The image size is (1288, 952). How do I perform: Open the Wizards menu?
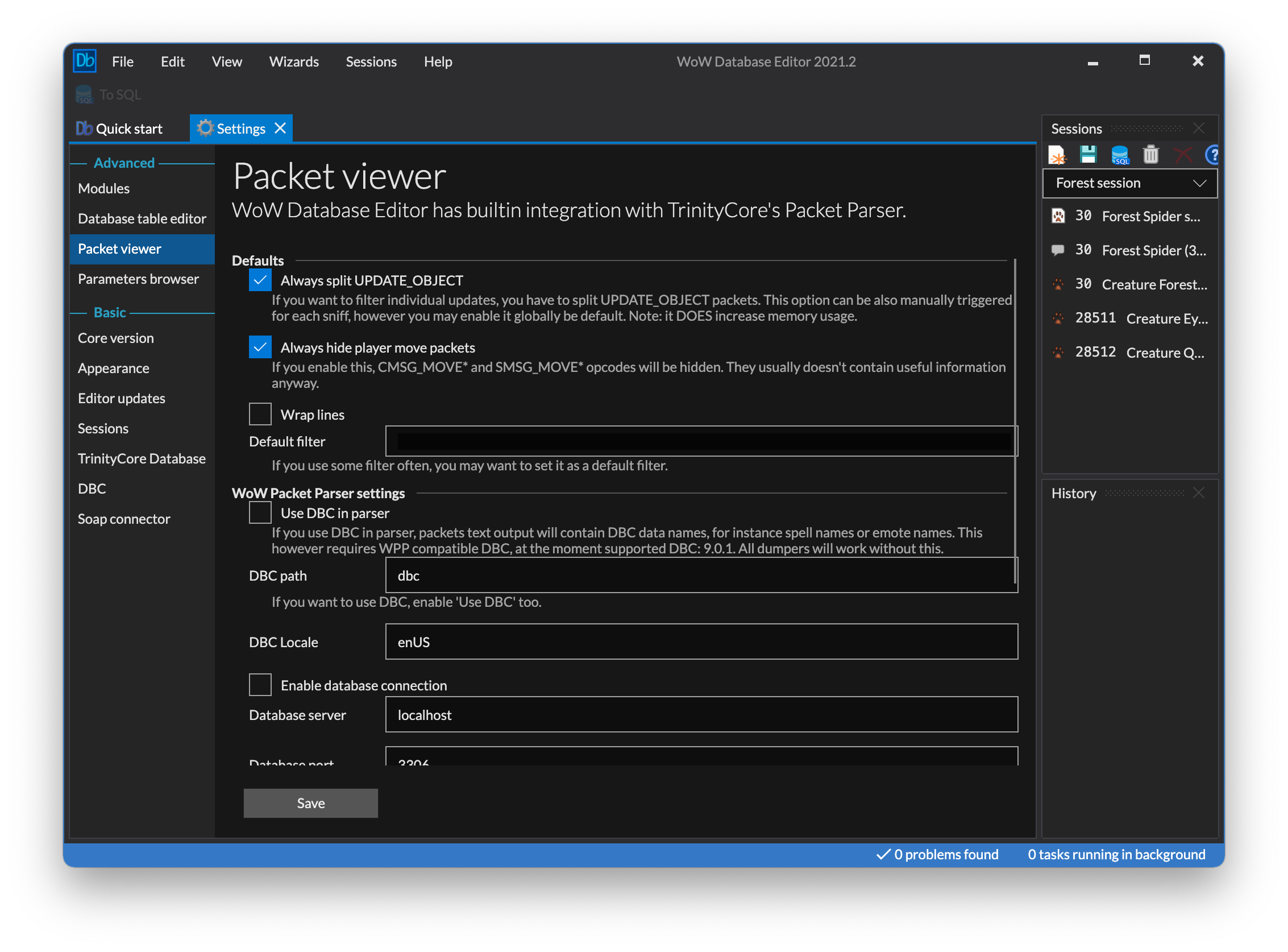[x=294, y=61]
